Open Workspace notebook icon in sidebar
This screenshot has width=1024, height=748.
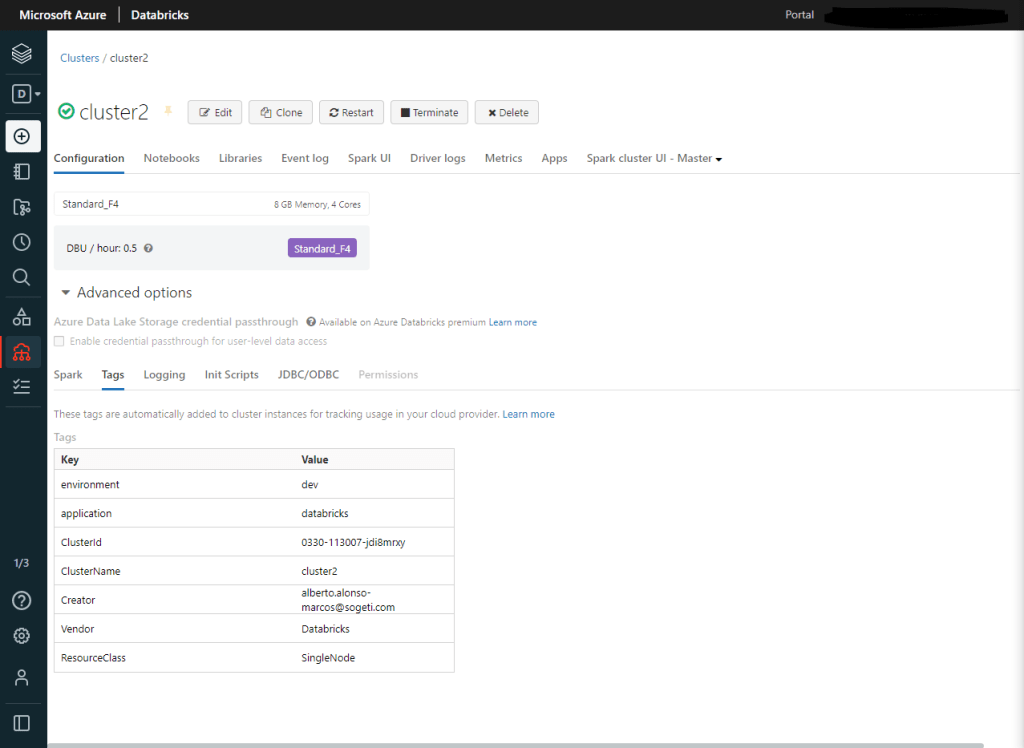tap(22, 171)
